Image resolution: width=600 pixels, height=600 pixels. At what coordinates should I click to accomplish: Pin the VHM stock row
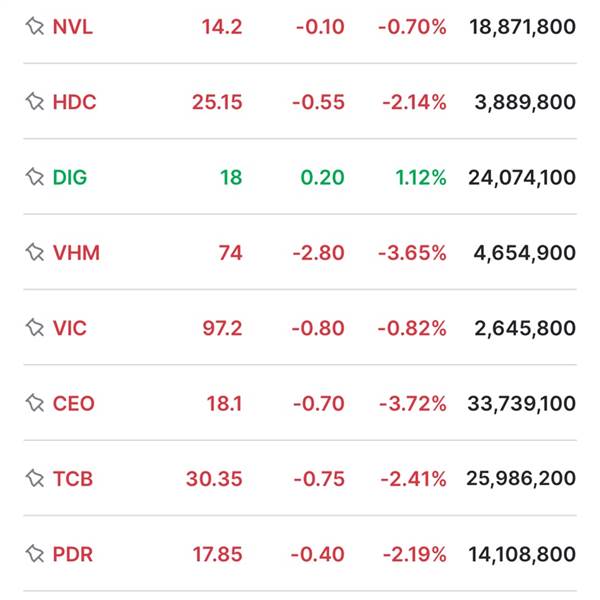pos(35,253)
